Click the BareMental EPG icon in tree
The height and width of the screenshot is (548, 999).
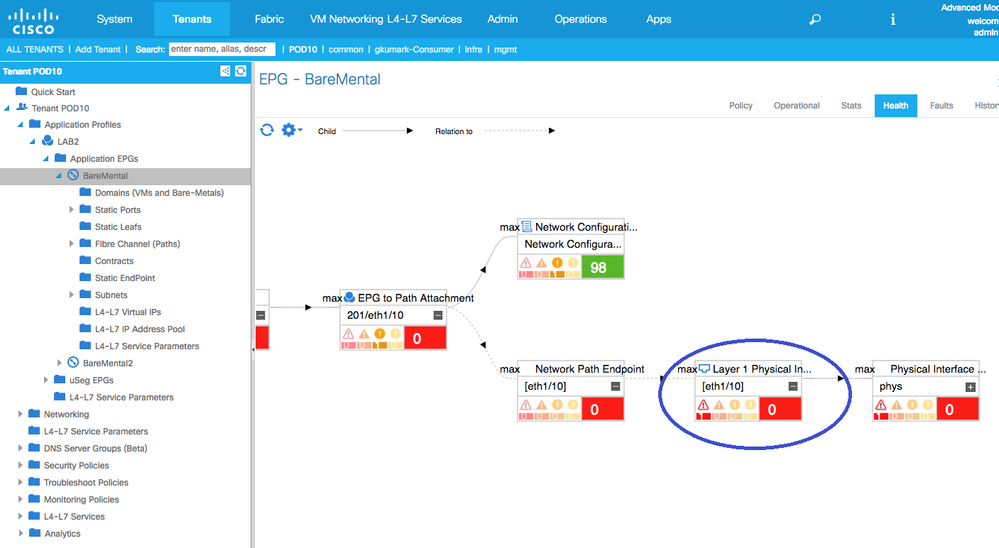(x=73, y=175)
